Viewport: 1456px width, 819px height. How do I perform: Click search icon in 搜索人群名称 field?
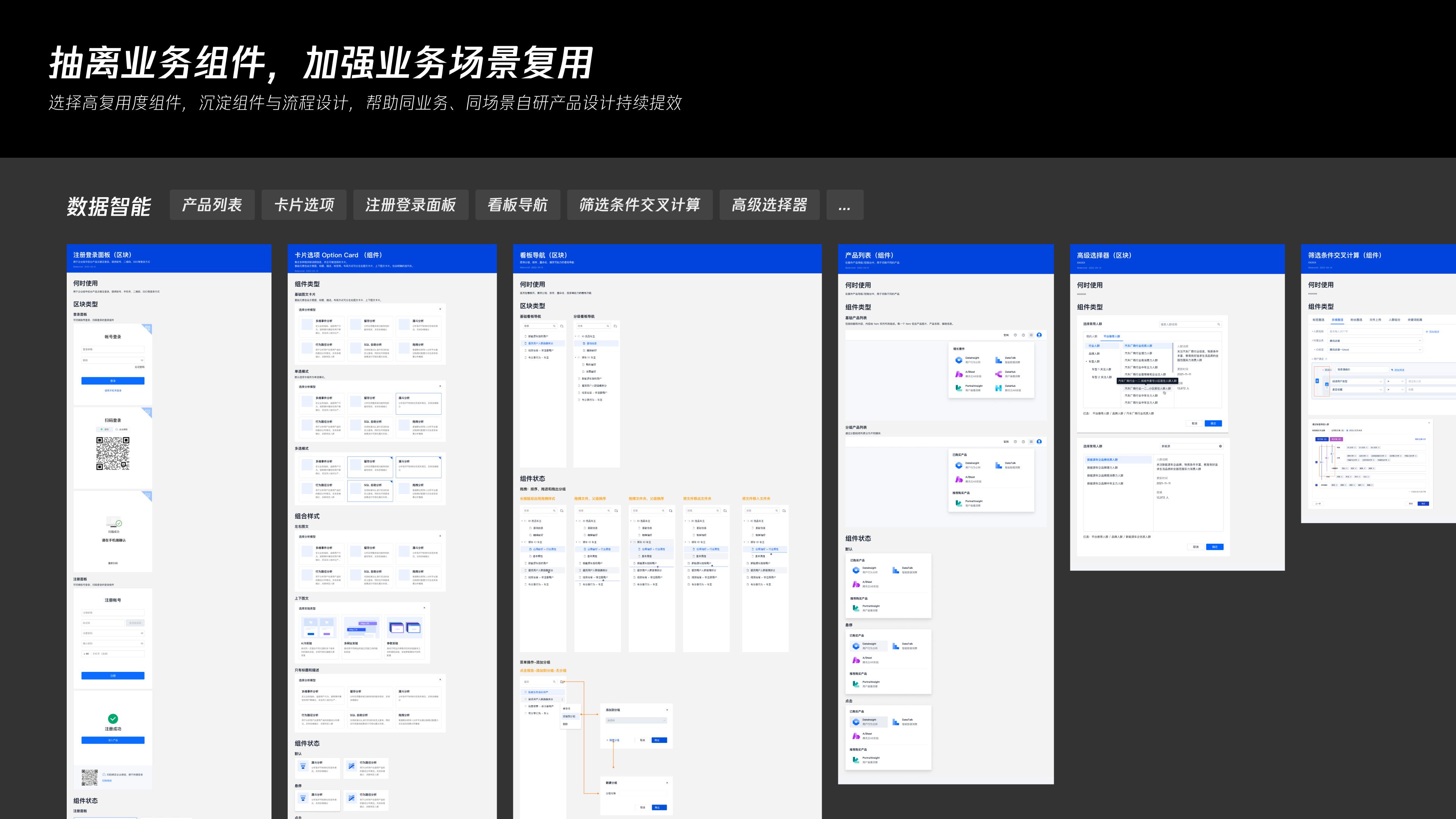click(1218, 325)
